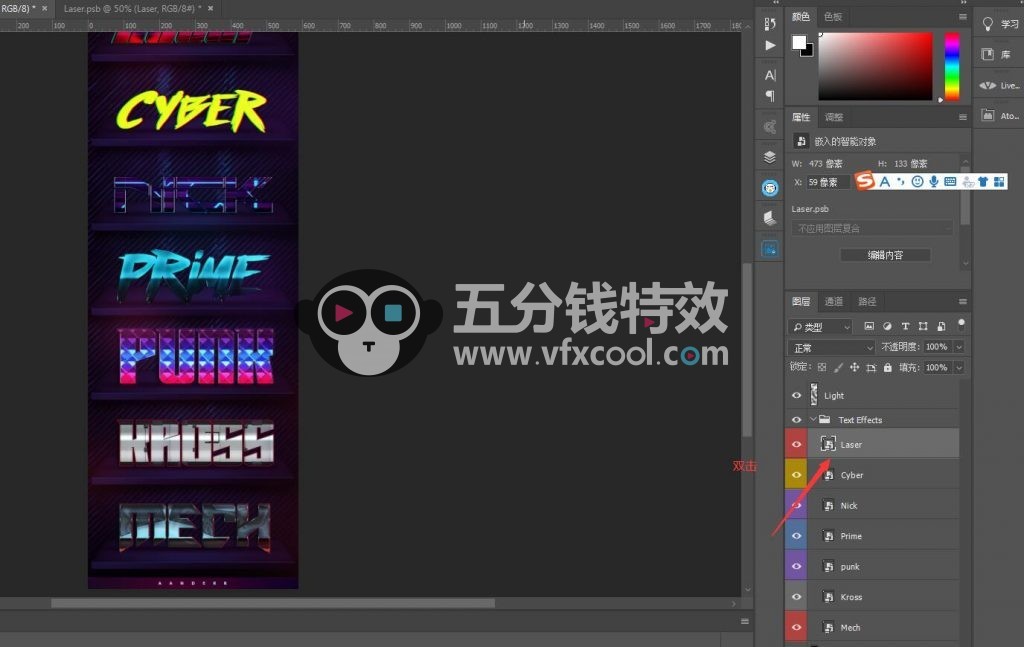Screen dimensions: 1024x647
Task: Open the Character panel icon
Action: [x=770, y=75]
